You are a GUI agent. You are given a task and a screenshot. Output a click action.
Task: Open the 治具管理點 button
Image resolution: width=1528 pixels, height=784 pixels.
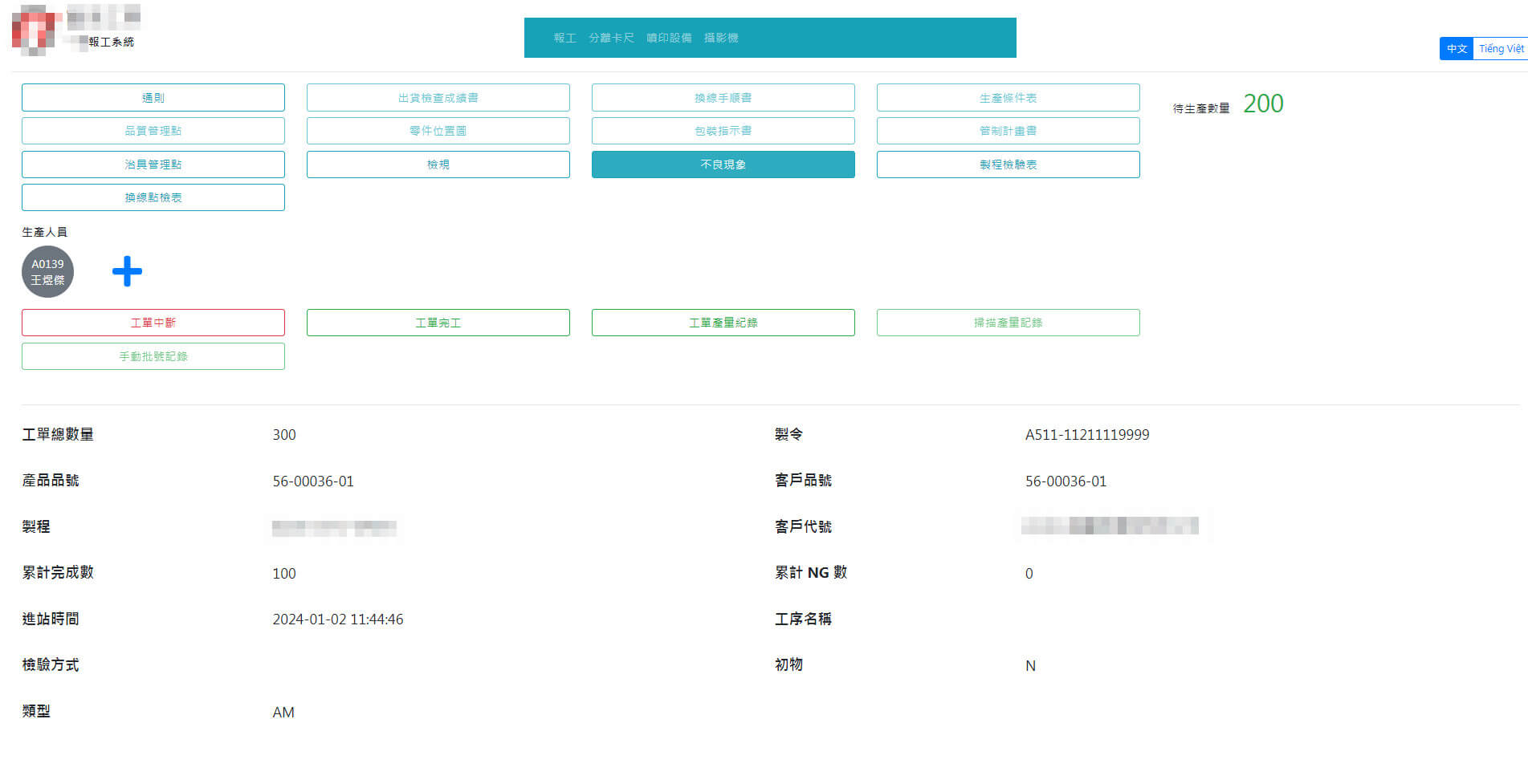(x=153, y=164)
